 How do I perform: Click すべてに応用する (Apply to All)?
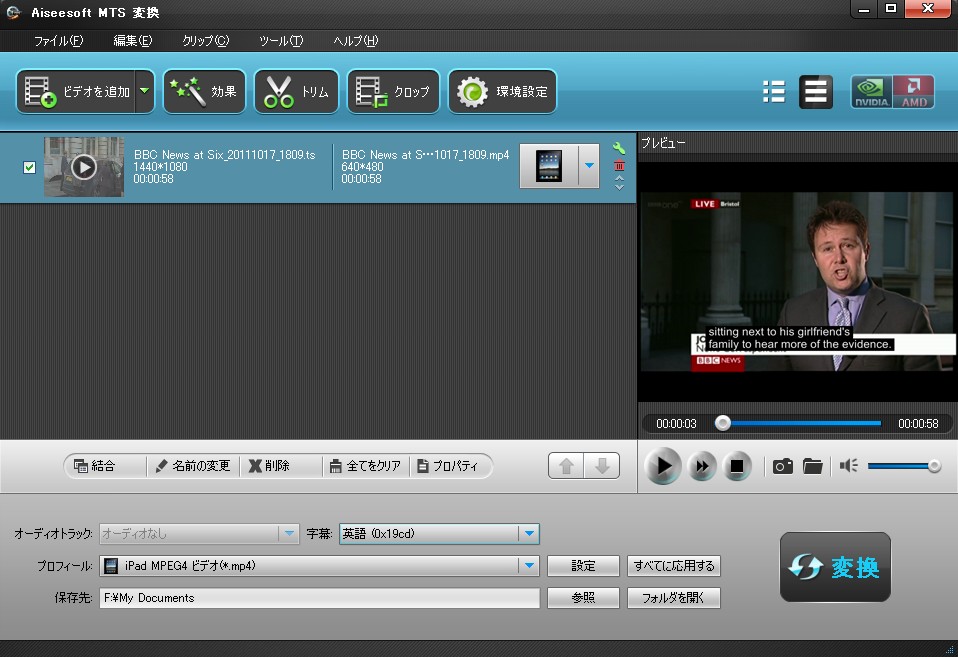[674, 566]
